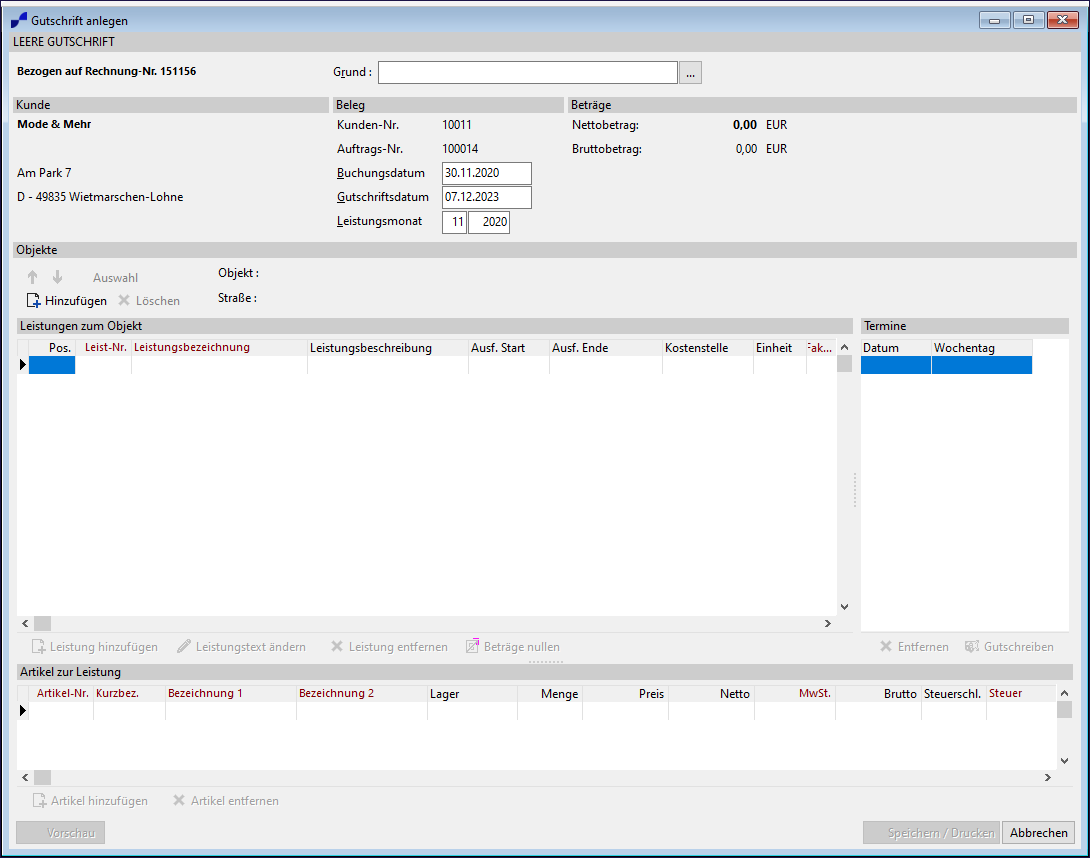This screenshot has width=1090, height=858.
Task: Open the Grund browse ellipsis button
Action: point(691,72)
